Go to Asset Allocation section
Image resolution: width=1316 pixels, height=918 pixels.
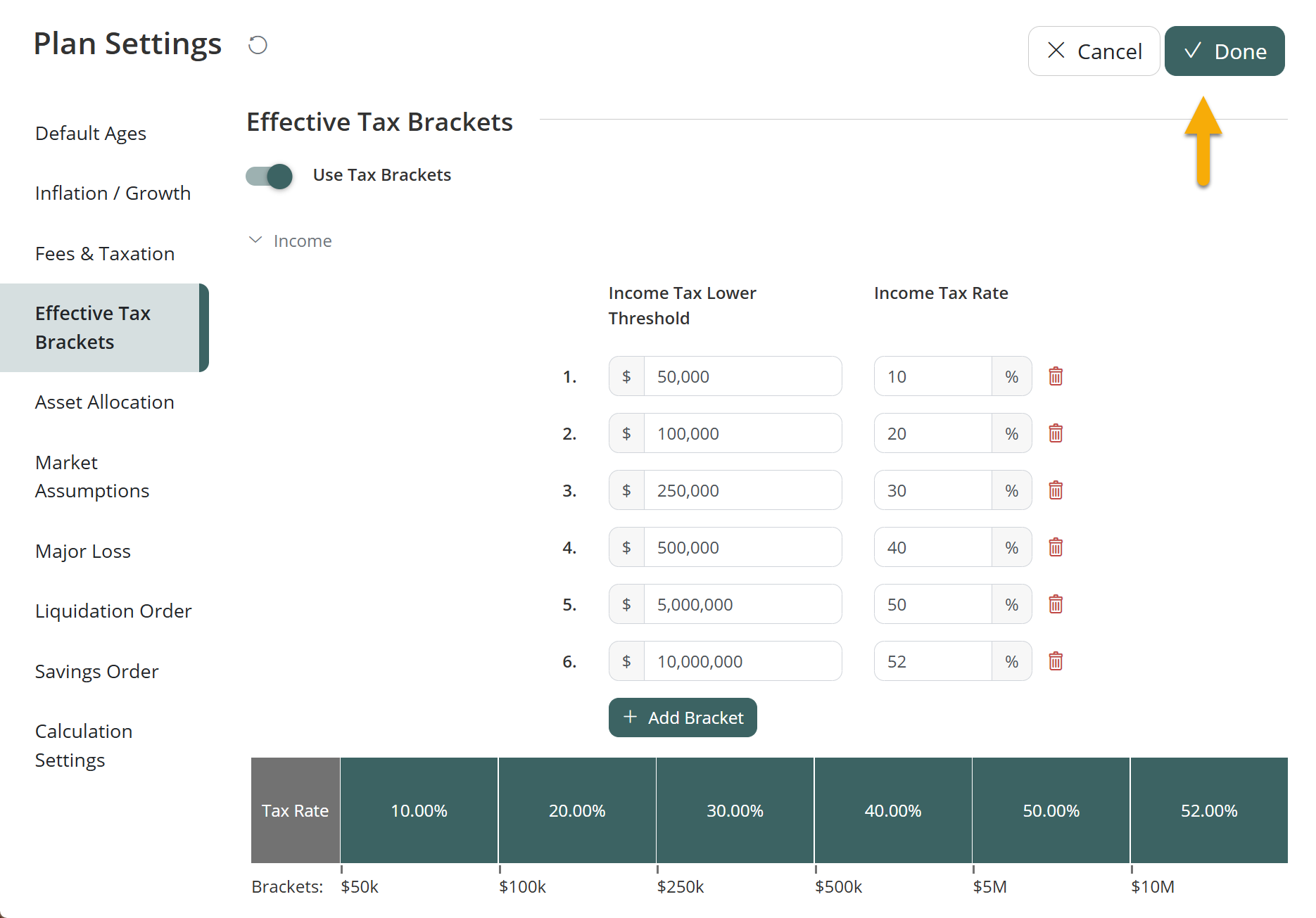[105, 402]
